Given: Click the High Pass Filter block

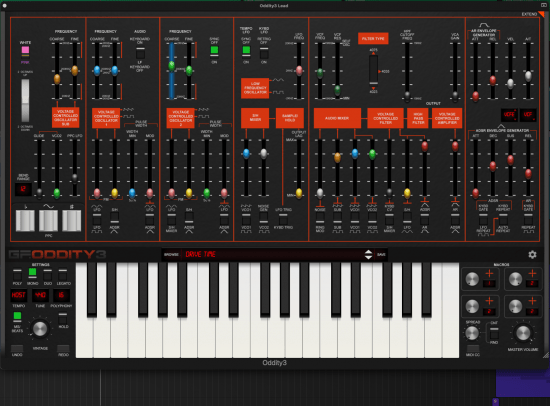Looking at the screenshot, I should tap(418, 118).
